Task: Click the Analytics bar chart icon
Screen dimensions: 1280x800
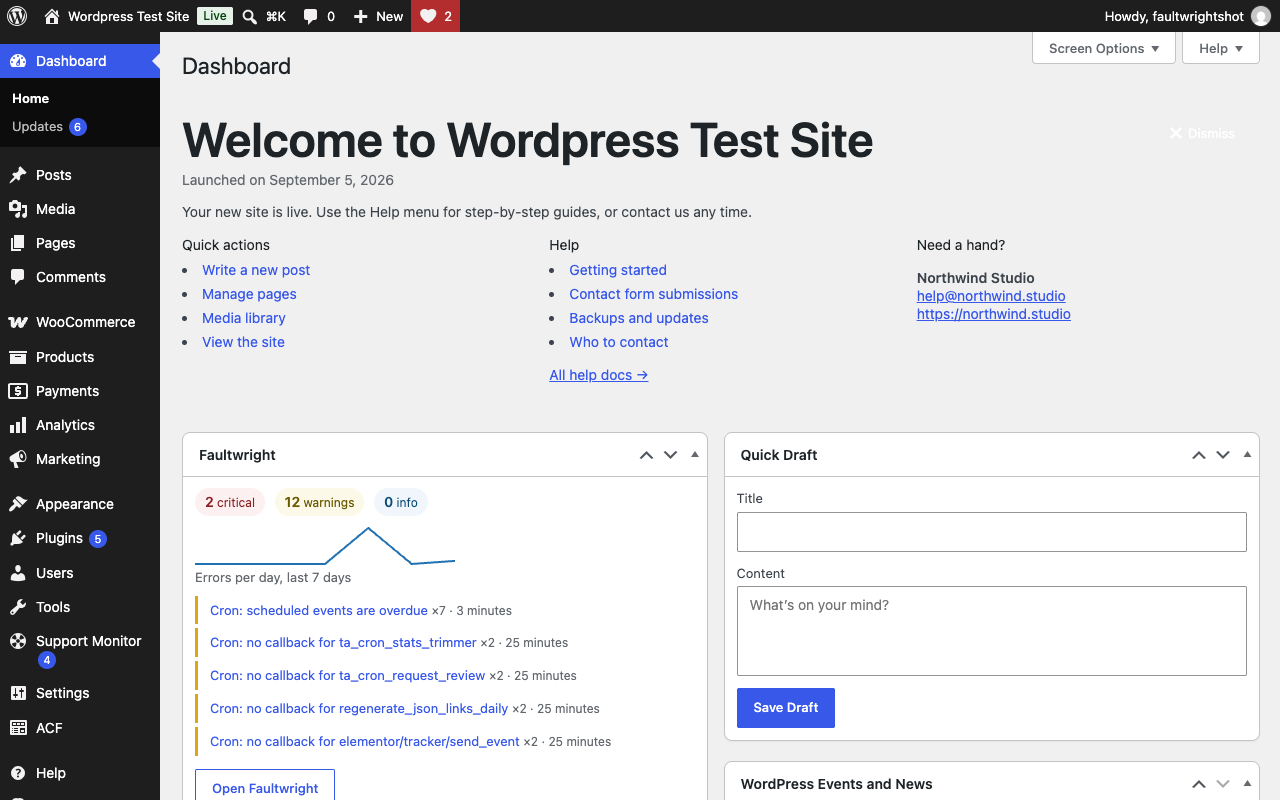Action: click(18, 425)
